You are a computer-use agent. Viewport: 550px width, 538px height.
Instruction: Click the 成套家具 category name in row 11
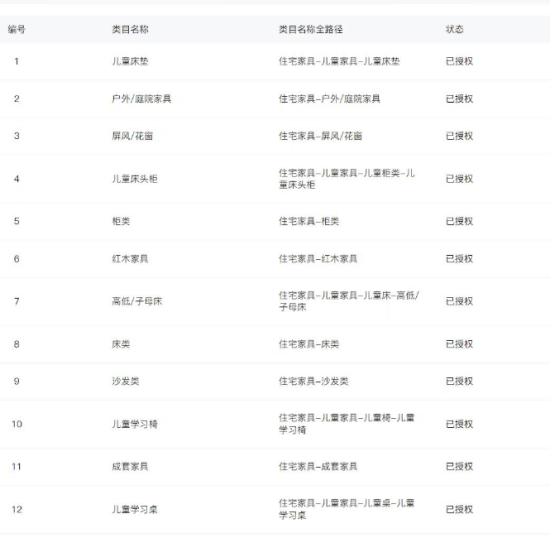point(130,466)
